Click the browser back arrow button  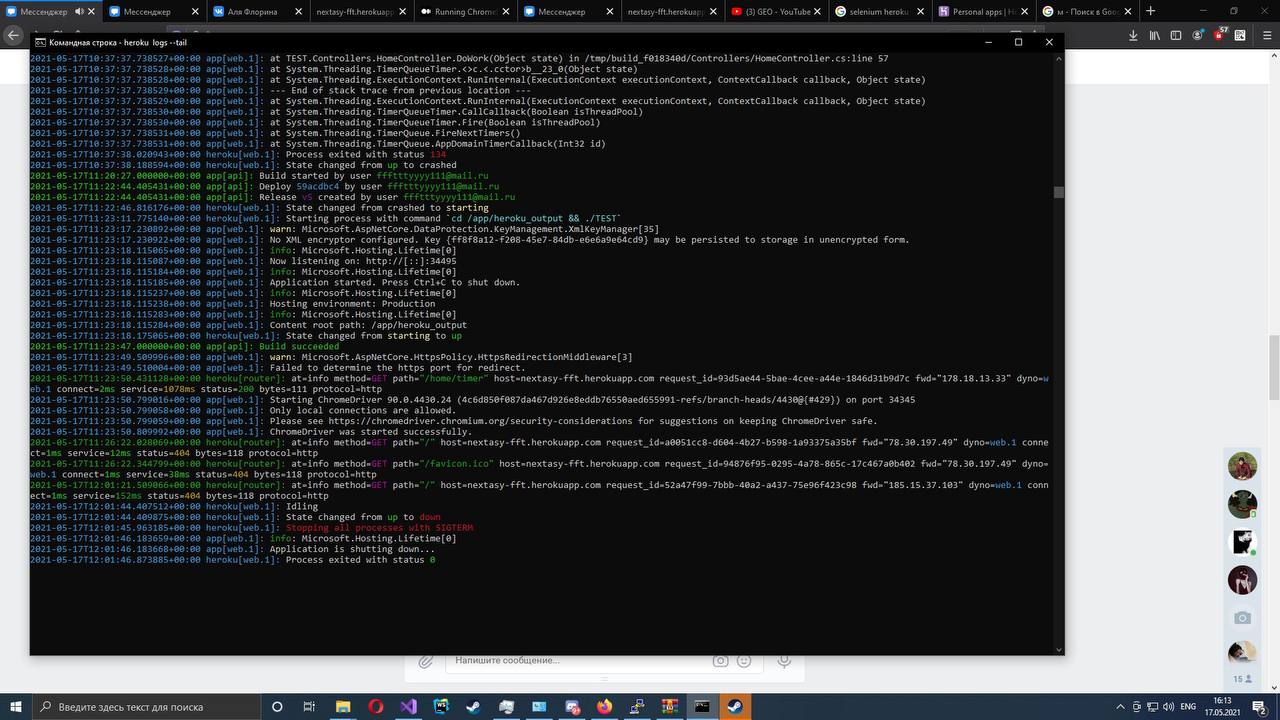13,35
